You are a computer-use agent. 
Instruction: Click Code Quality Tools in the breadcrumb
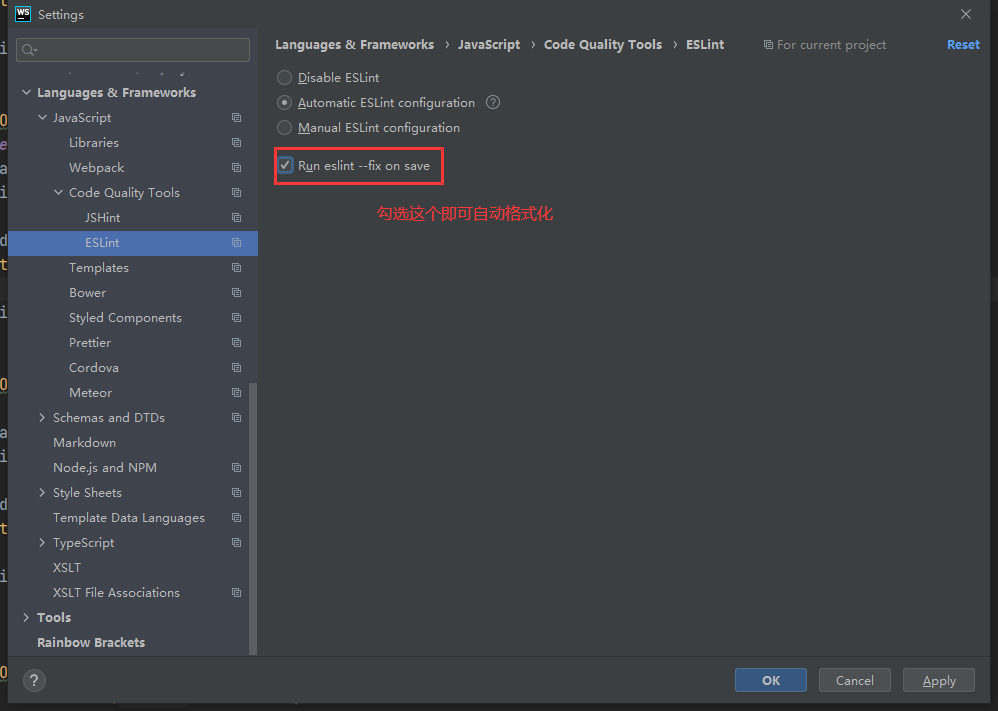pyautogui.click(x=603, y=45)
